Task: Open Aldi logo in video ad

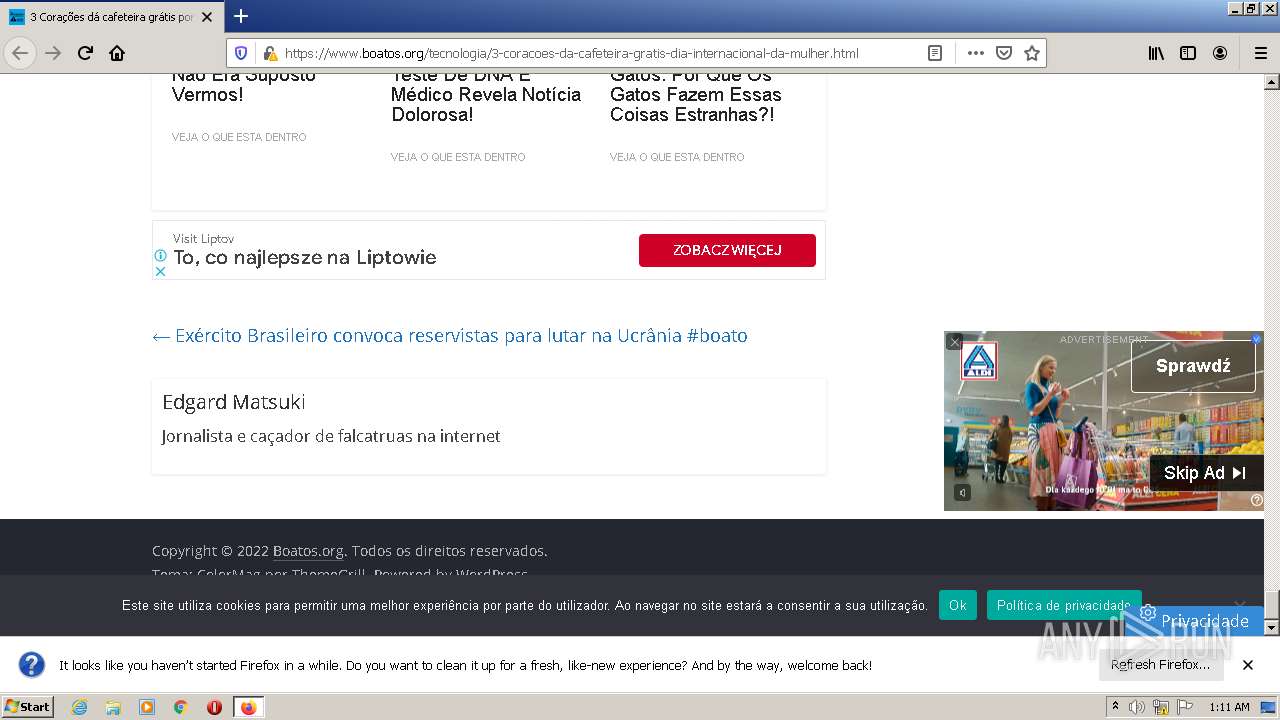Action: 979,362
